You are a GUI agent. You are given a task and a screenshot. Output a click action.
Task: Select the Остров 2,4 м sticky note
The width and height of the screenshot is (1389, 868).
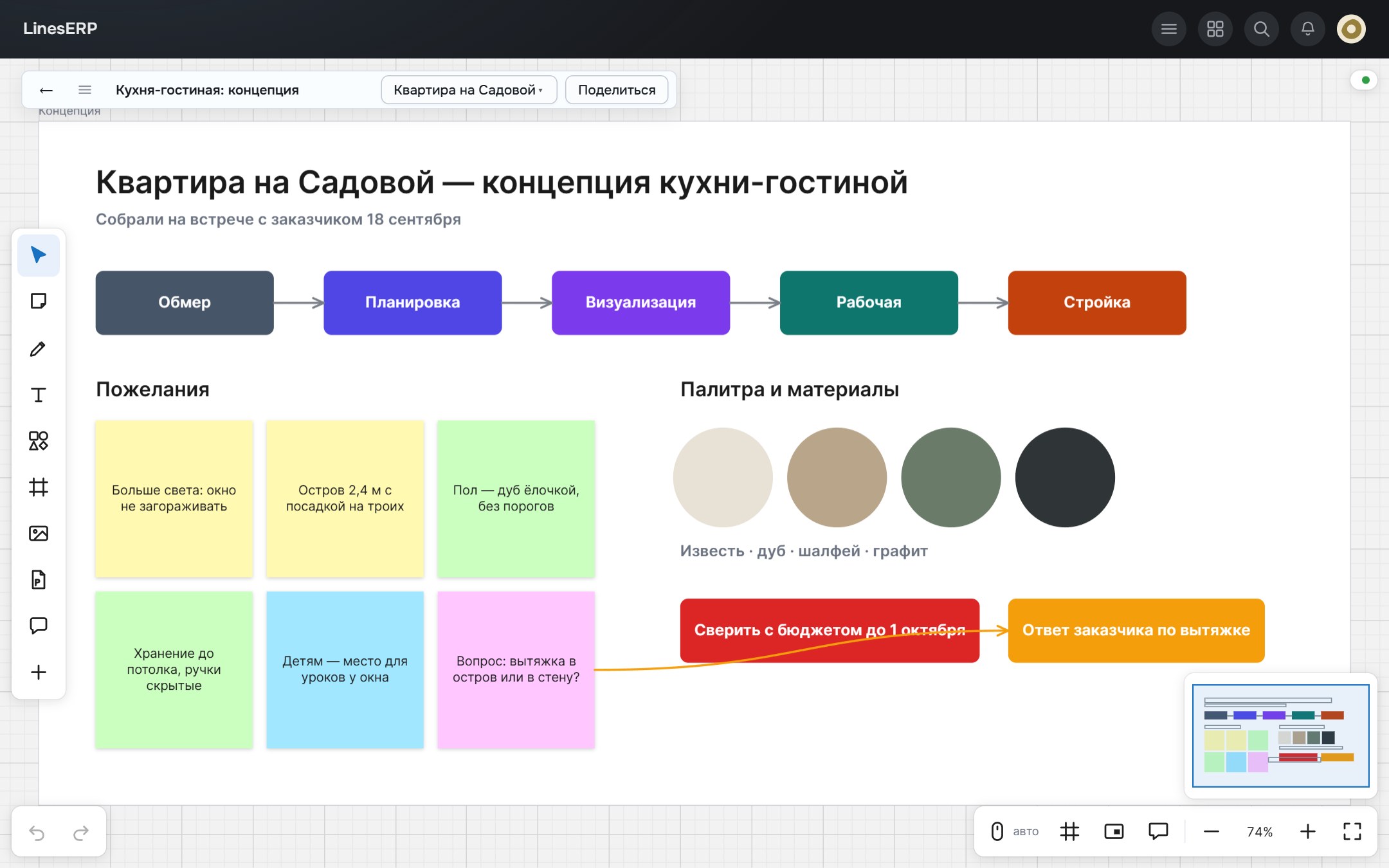[x=345, y=499]
